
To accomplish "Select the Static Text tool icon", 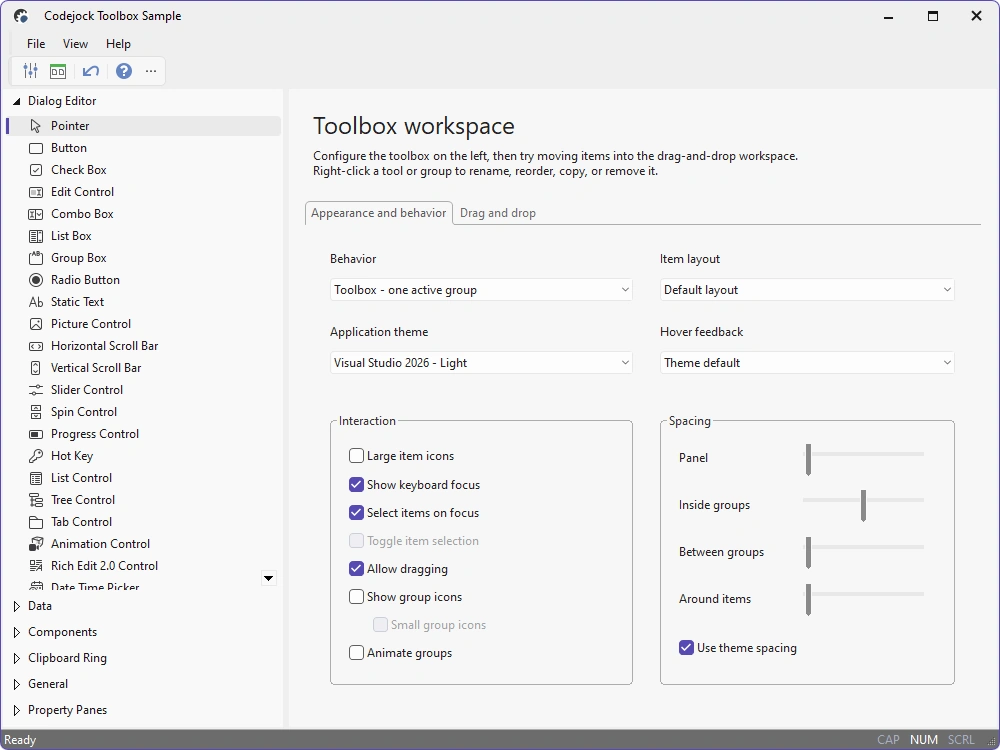I will (x=36, y=302).
